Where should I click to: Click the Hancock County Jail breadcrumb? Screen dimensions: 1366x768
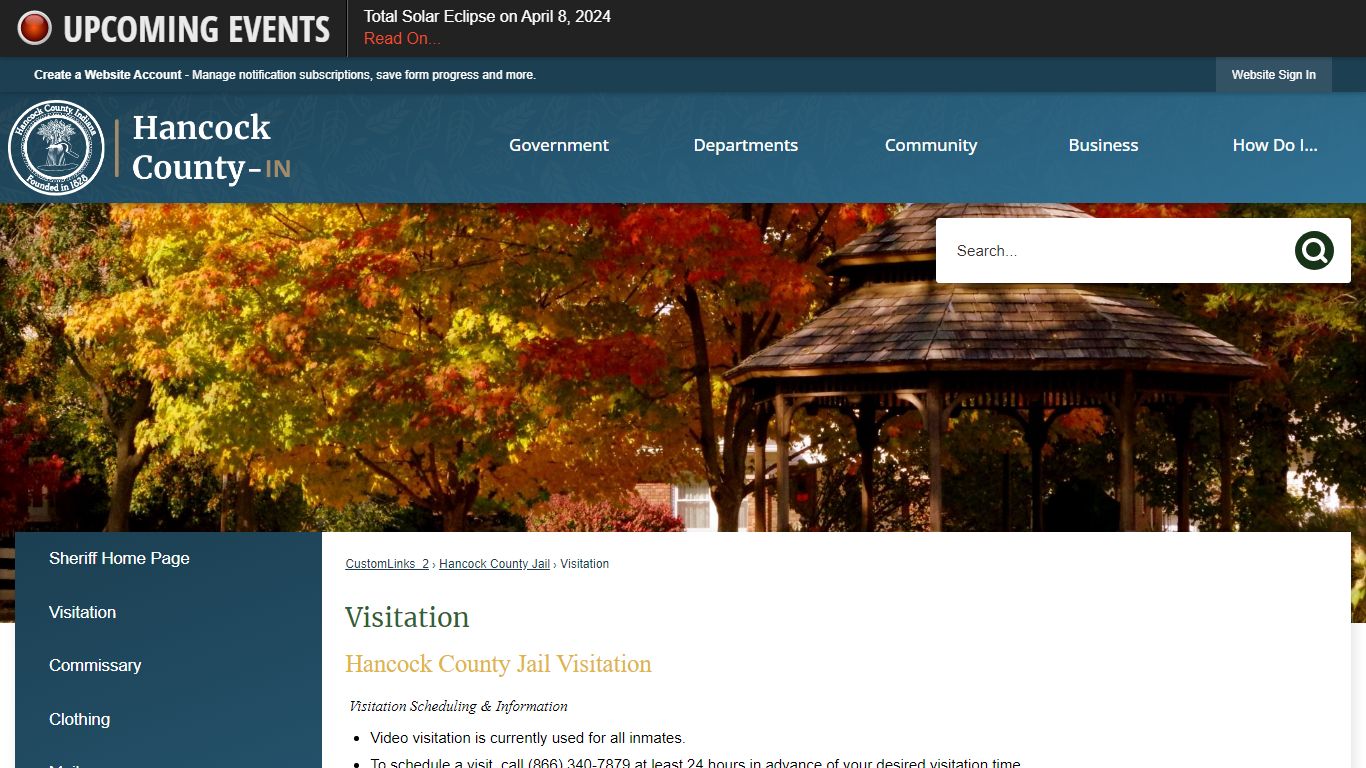494,564
